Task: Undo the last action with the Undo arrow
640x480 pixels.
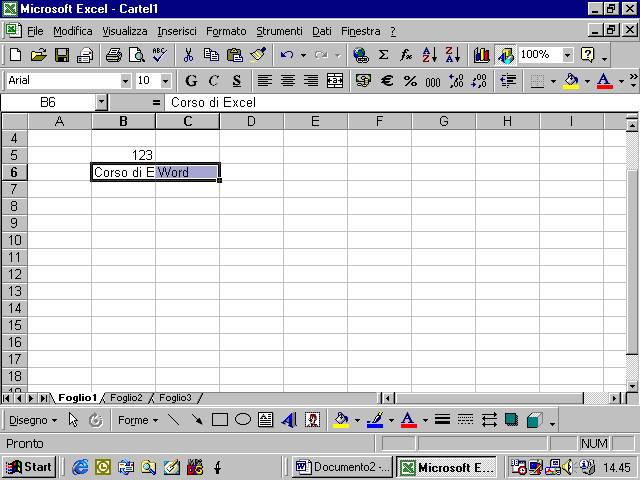Action: 287,55
